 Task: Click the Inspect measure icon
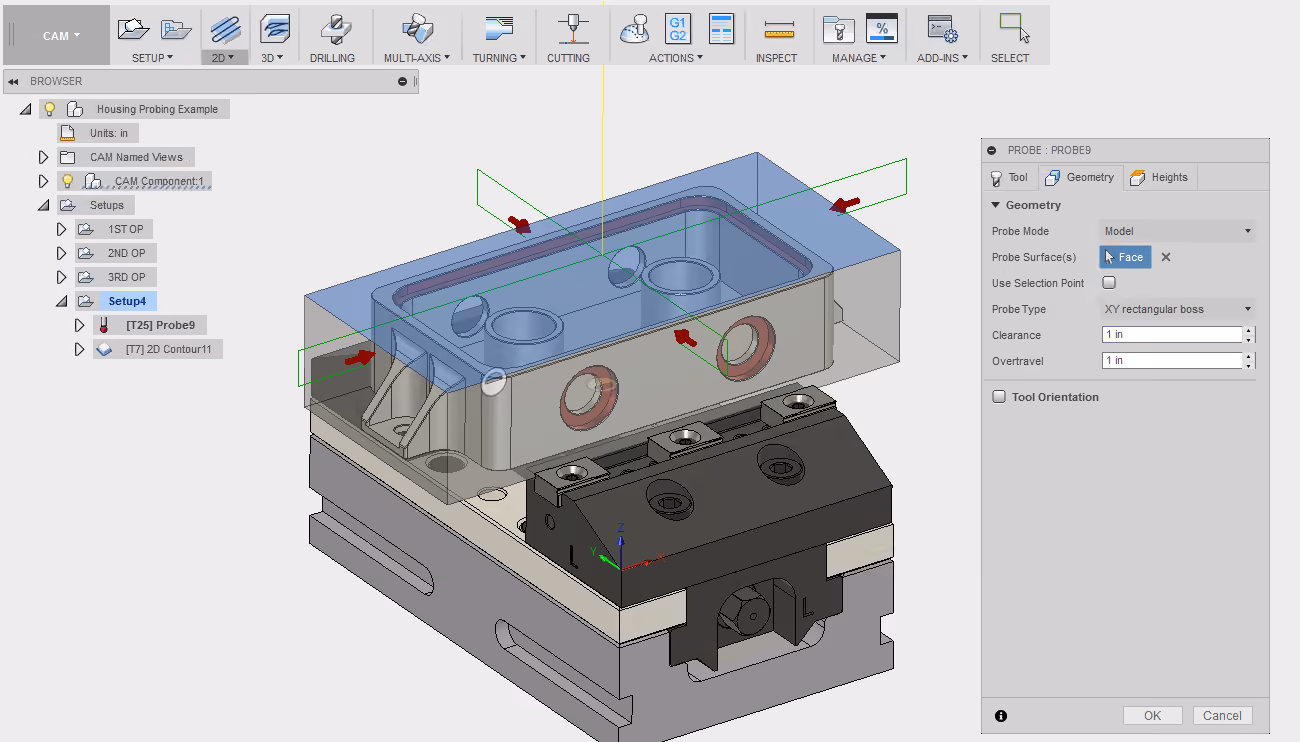tap(777, 29)
